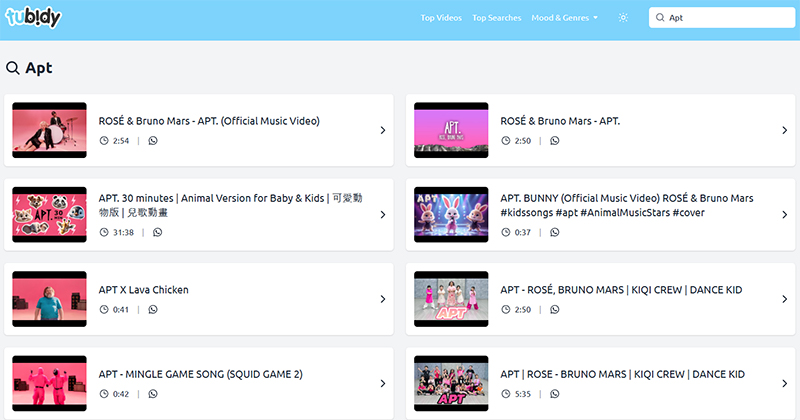Open APT. BUNNY (Official Music Video) result
The height and width of the screenshot is (420, 800).
coord(627,205)
